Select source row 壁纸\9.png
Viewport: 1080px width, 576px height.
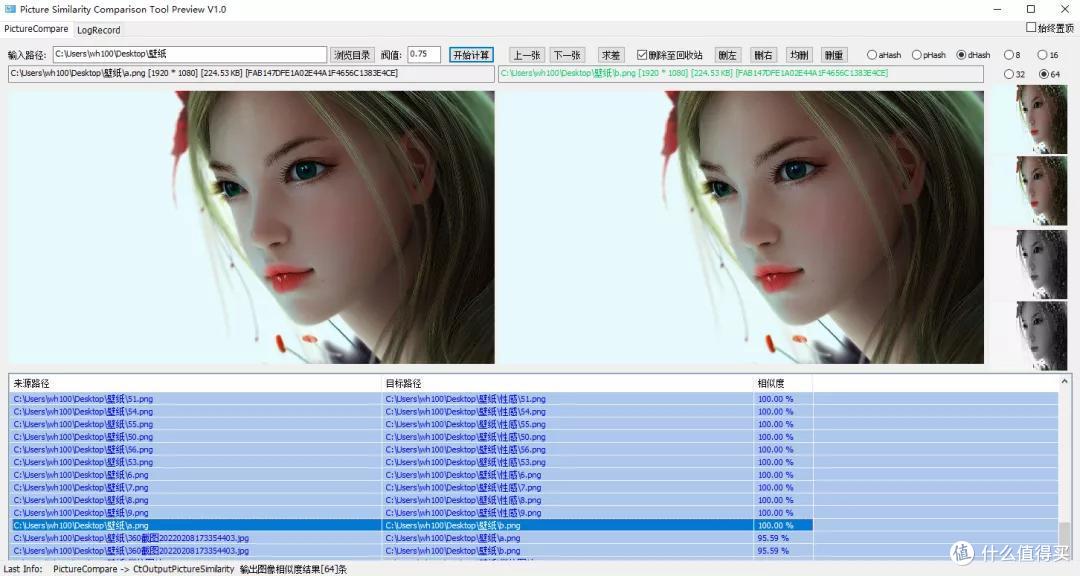coord(196,513)
